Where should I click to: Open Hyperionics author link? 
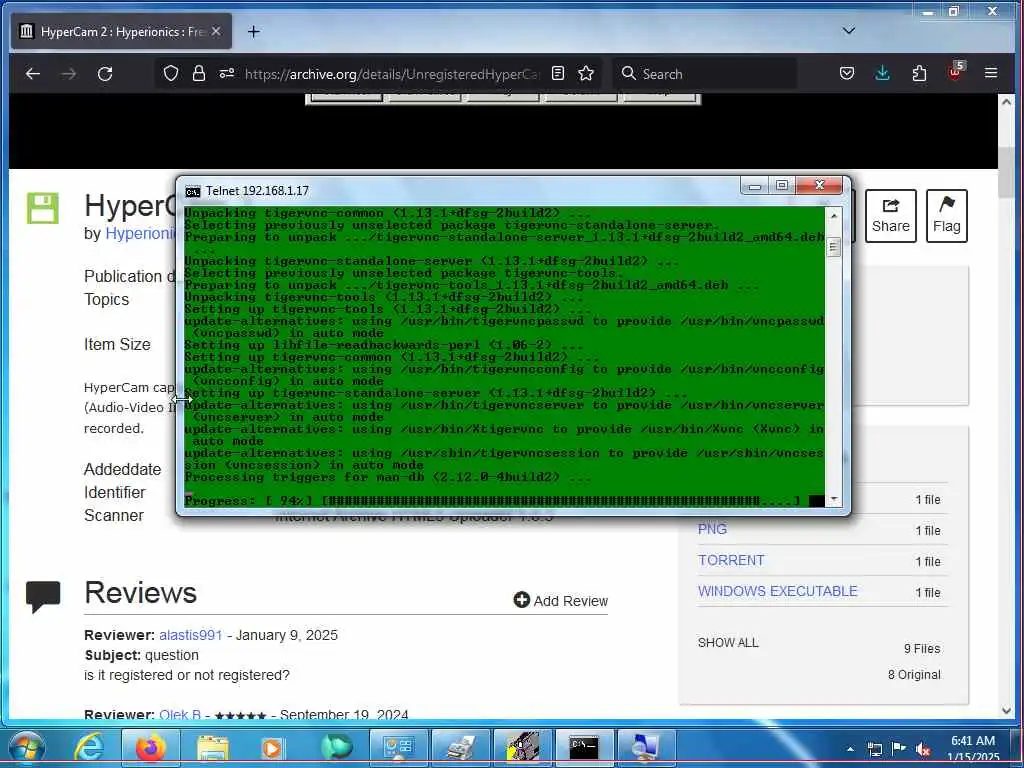tap(141, 234)
